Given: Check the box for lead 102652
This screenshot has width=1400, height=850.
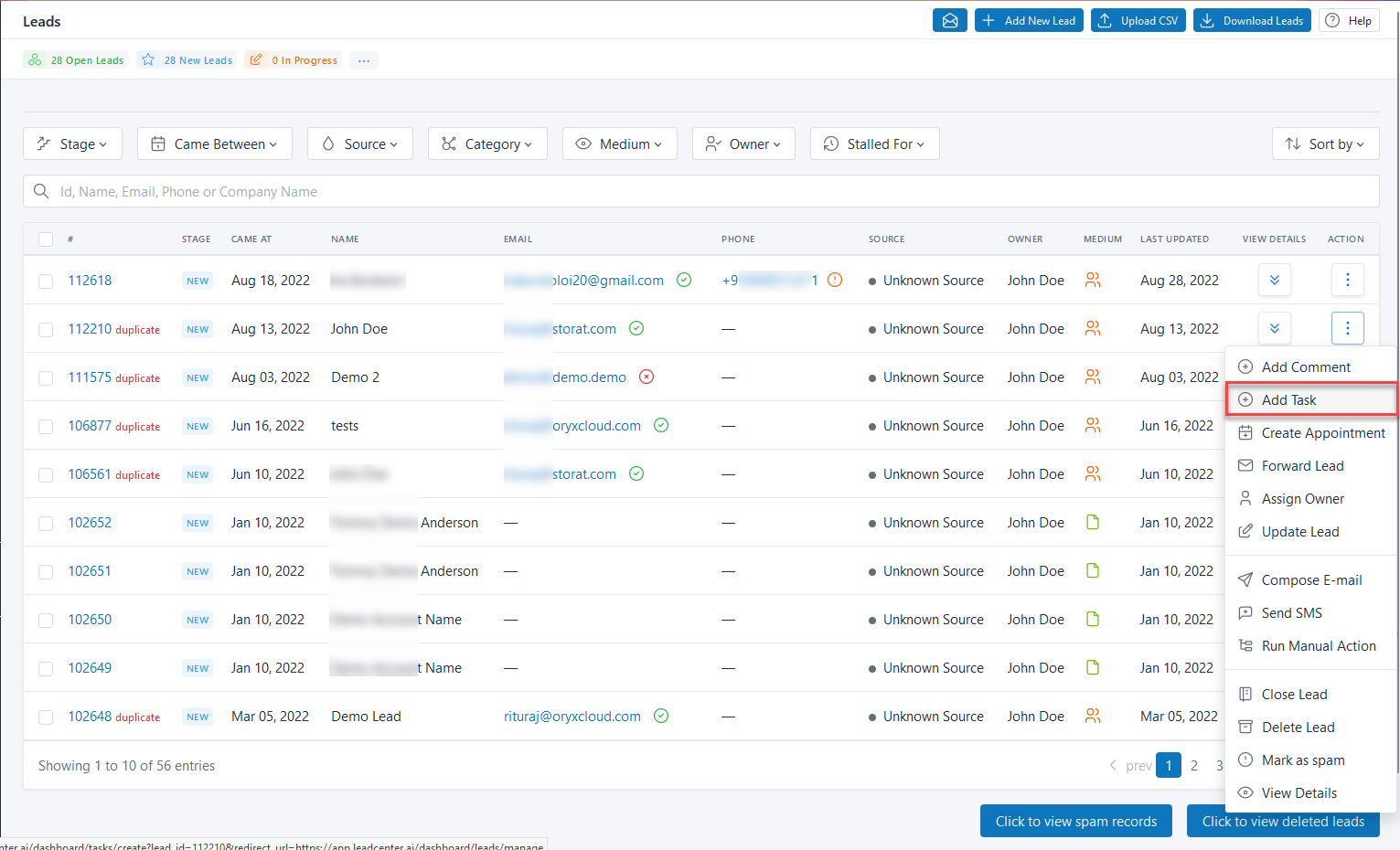Looking at the screenshot, I should click(x=46, y=523).
